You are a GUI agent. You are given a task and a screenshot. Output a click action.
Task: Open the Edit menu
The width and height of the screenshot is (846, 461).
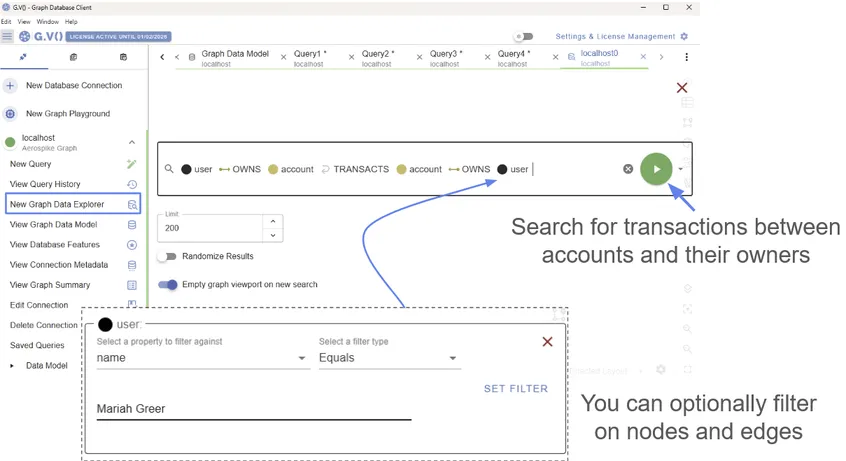click(6, 22)
